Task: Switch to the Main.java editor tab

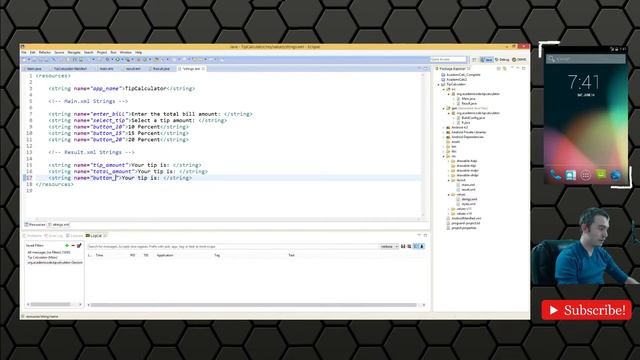Action: pyautogui.click(x=34, y=69)
